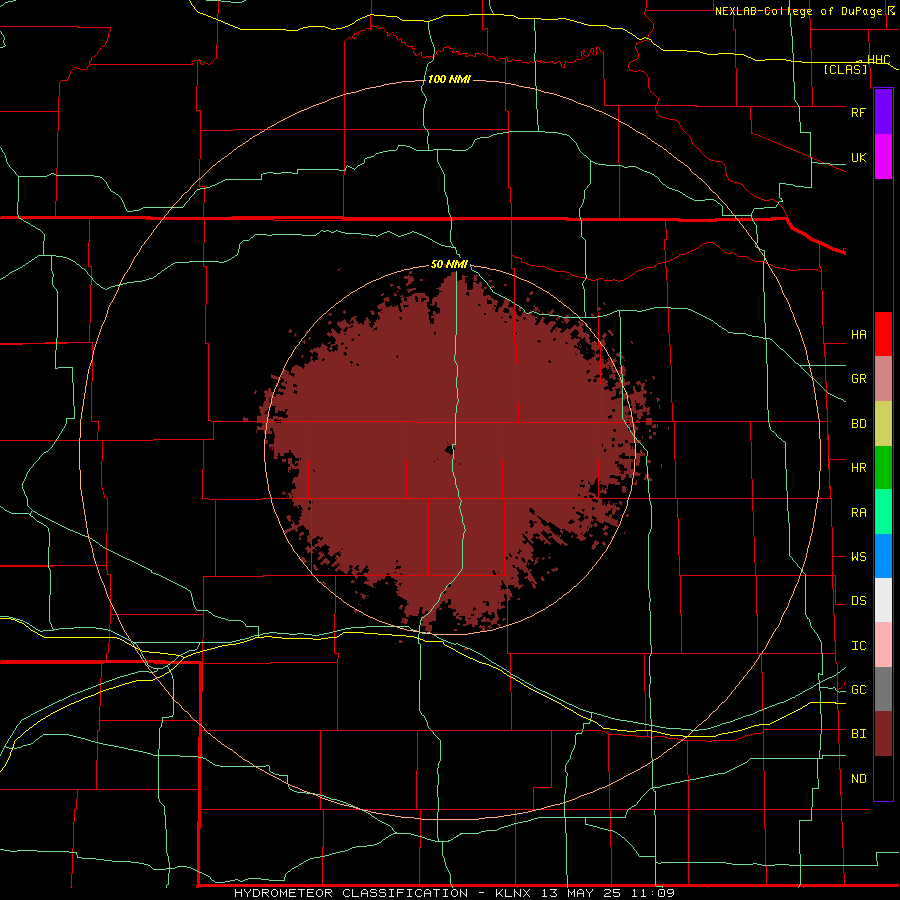900x900 pixels.
Task: Click the HA legend label
Action: [859, 334]
